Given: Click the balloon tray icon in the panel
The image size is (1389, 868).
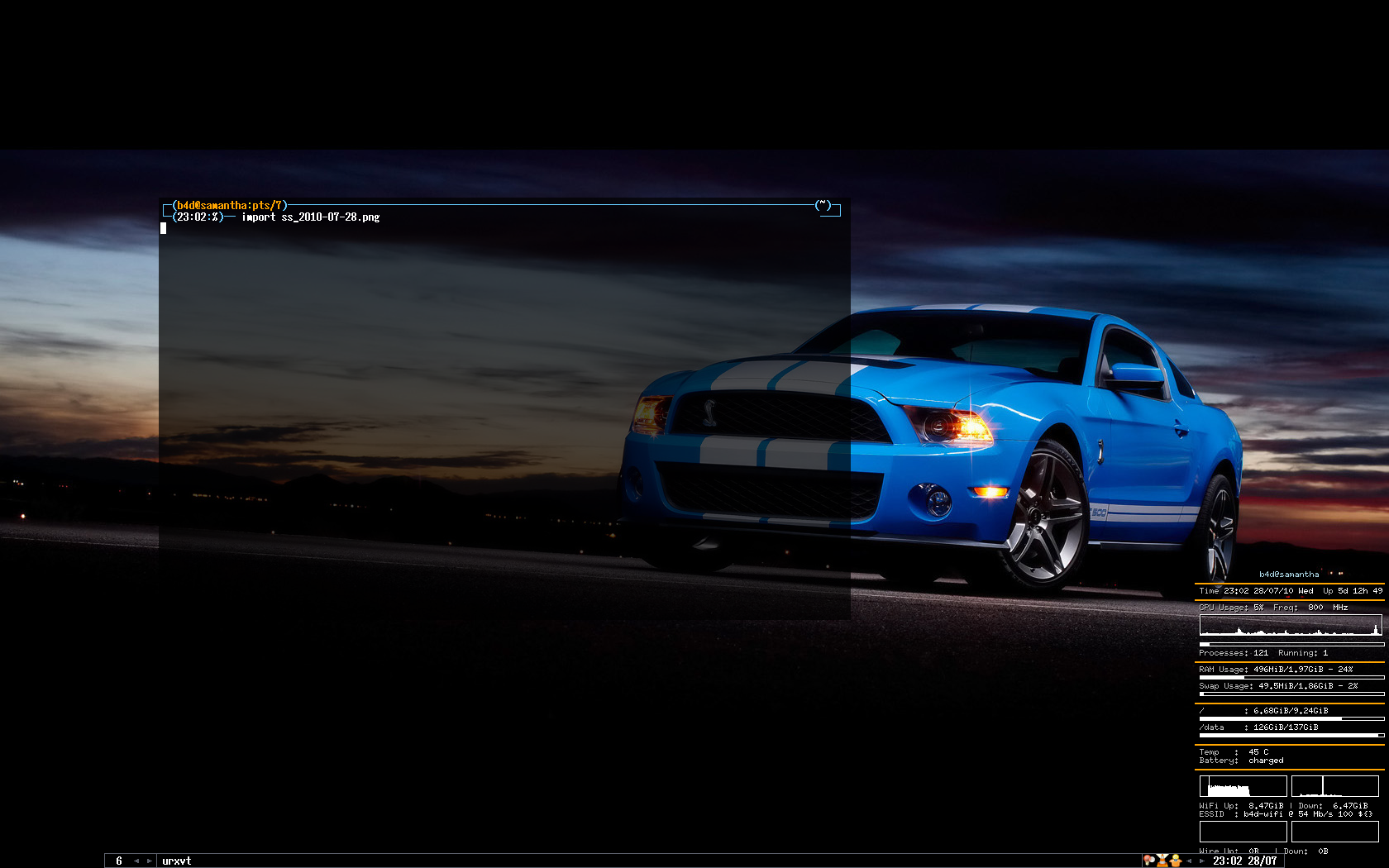Looking at the screenshot, I should 1149,861.
